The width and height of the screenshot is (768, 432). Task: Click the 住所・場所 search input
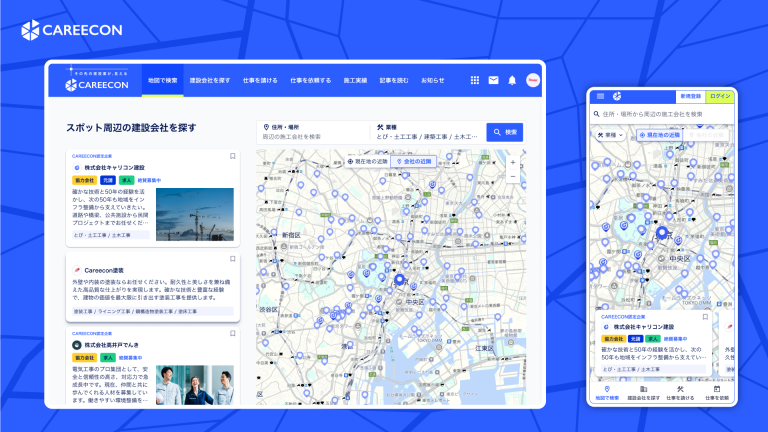coord(313,132)
